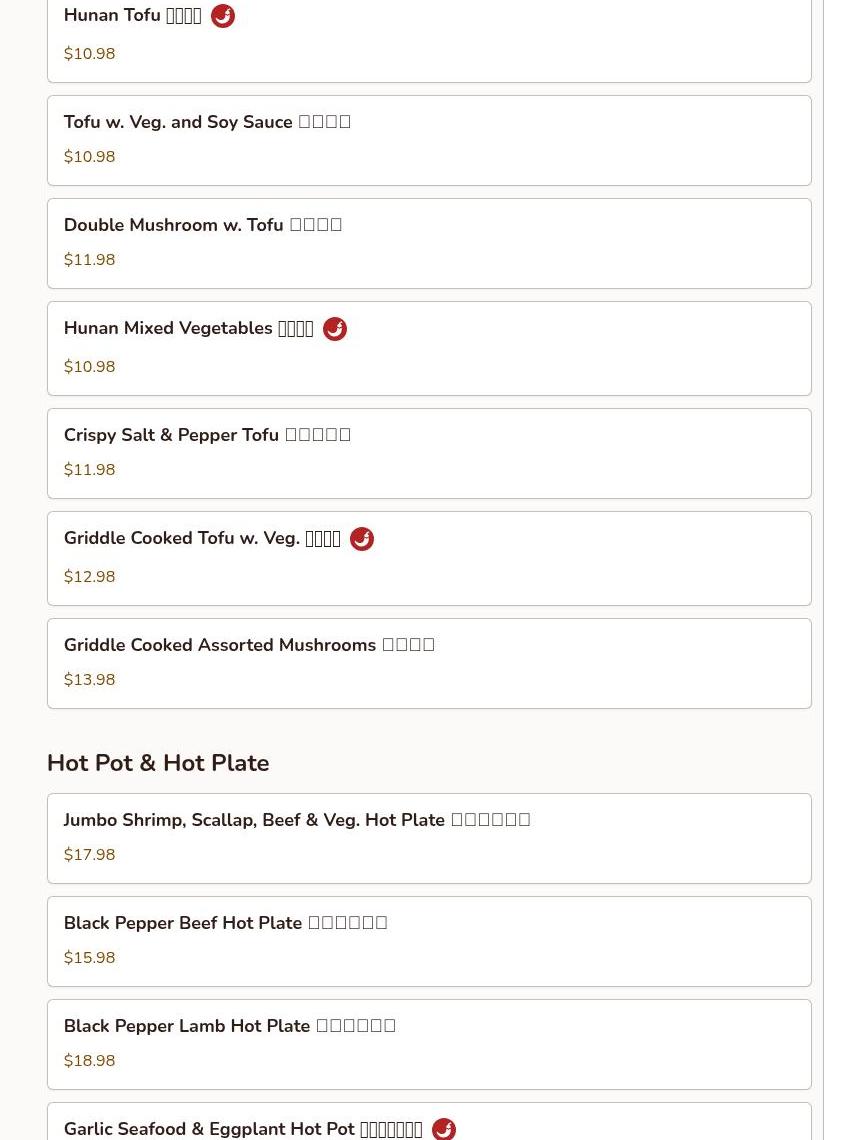Screen dimensions: 844x1140
Task: Choose Double Mushroom w. Tofu dish
Action: click(428, 243)
